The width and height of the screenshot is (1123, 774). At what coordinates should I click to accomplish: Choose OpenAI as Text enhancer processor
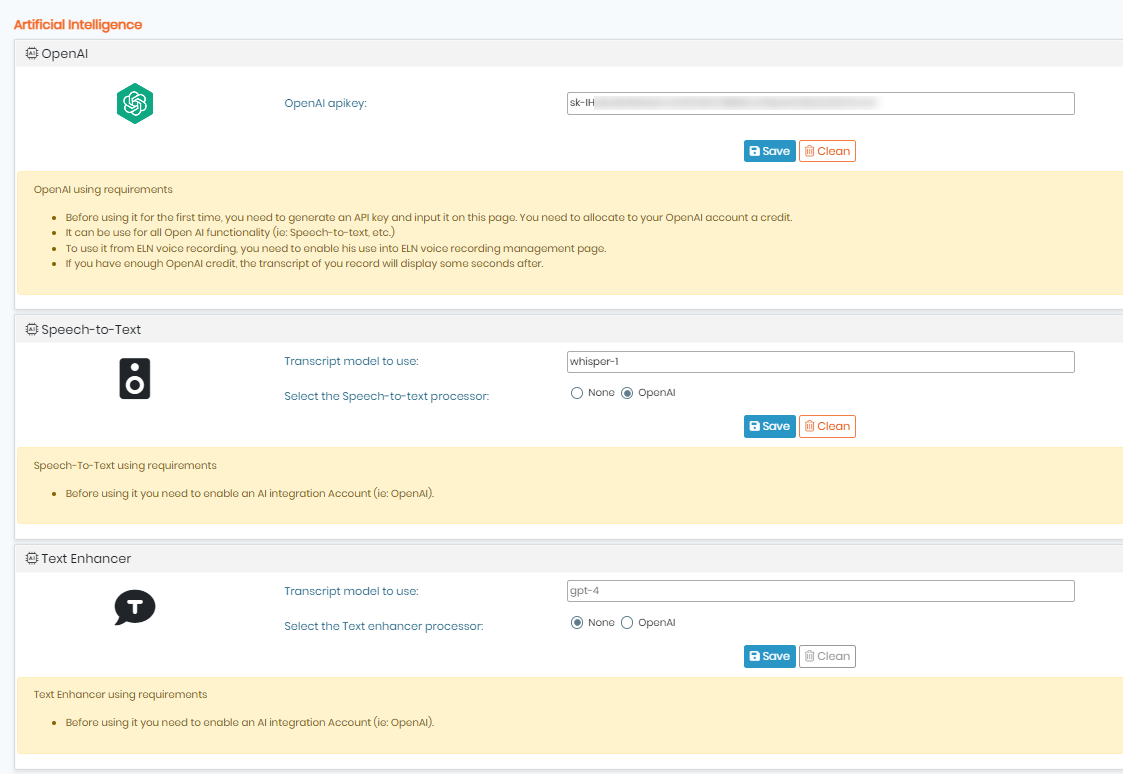point(627,623)
